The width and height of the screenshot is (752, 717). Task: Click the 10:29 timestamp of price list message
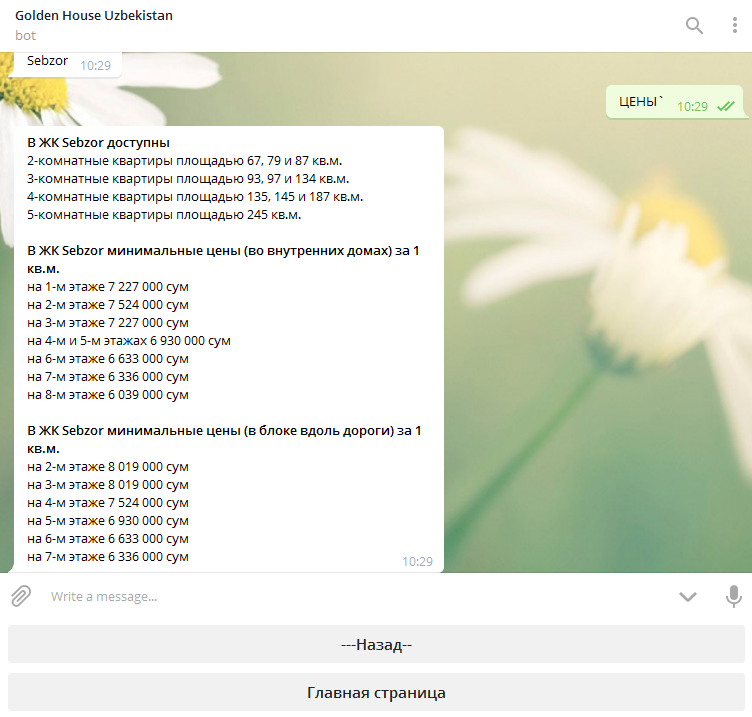[417, 562]
